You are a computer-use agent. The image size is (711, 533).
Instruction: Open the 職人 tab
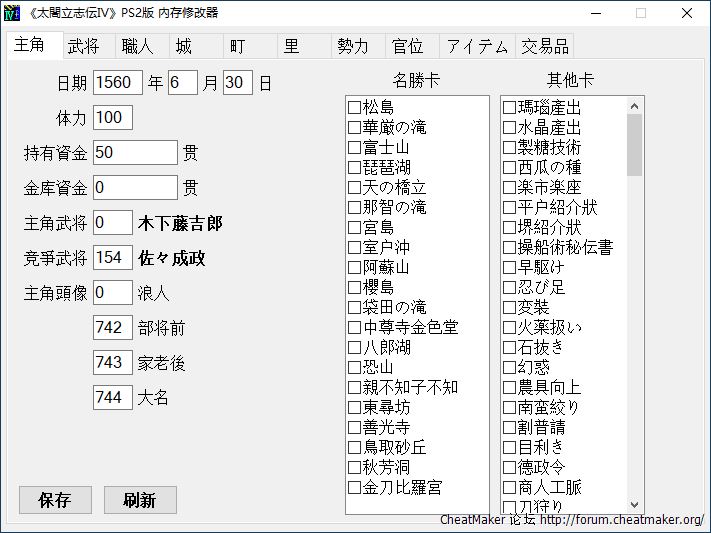pyautogui.click(x=137, y=46)
